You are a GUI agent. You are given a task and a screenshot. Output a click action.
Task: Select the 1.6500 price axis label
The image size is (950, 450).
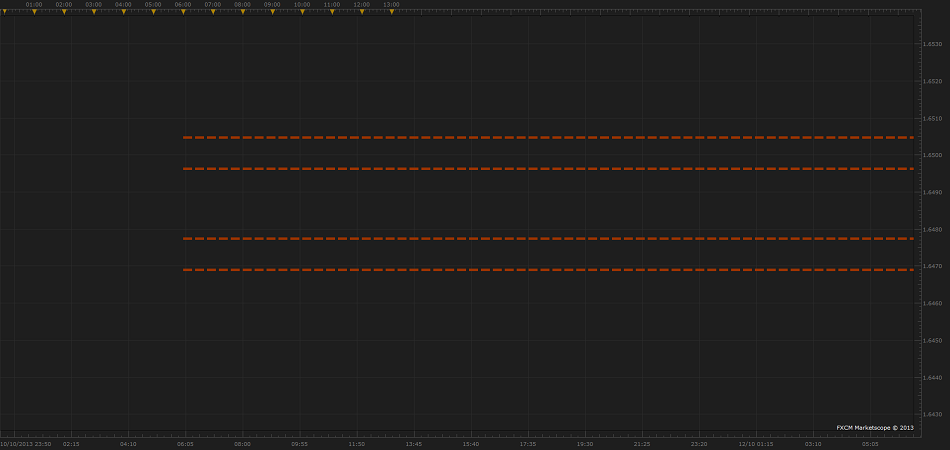pos(932,156)
